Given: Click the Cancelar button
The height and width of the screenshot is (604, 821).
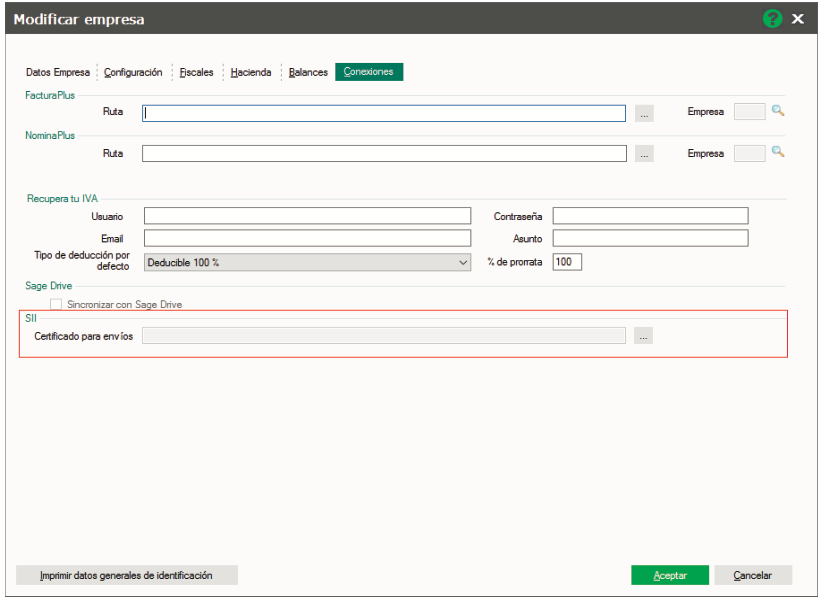Looking at the screenshot, I should pyautogui.click(x=752, y=575).
